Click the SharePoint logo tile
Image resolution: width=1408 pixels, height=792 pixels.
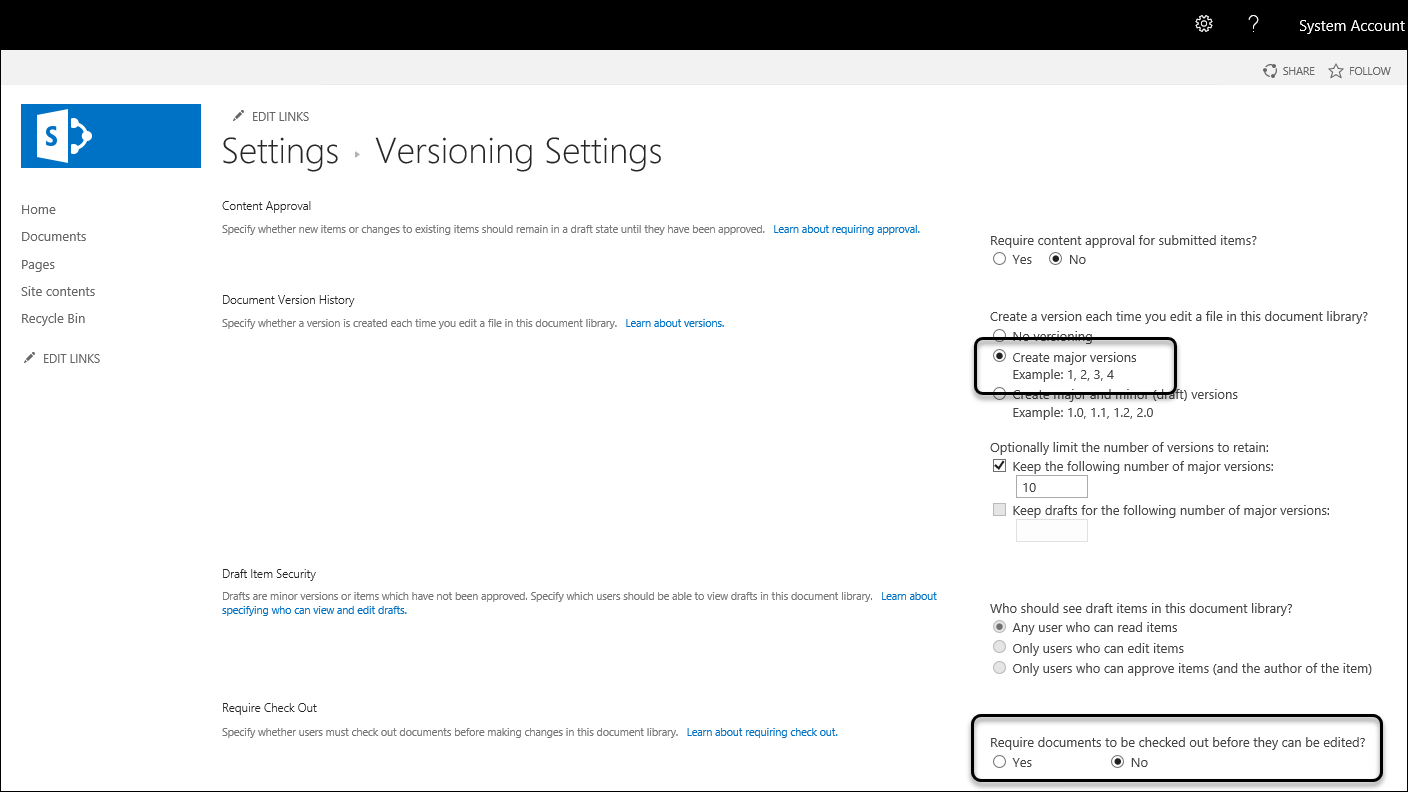111,136
